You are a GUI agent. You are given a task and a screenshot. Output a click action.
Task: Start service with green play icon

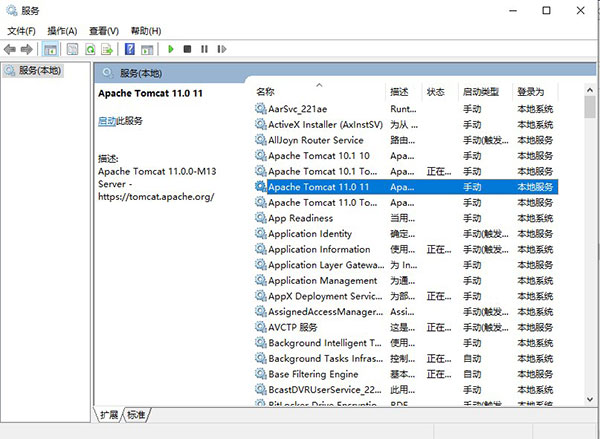click(171, 49)
